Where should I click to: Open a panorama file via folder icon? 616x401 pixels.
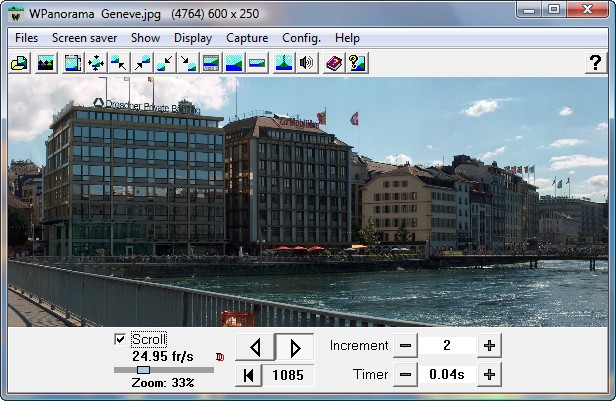[x=19, y=63]
